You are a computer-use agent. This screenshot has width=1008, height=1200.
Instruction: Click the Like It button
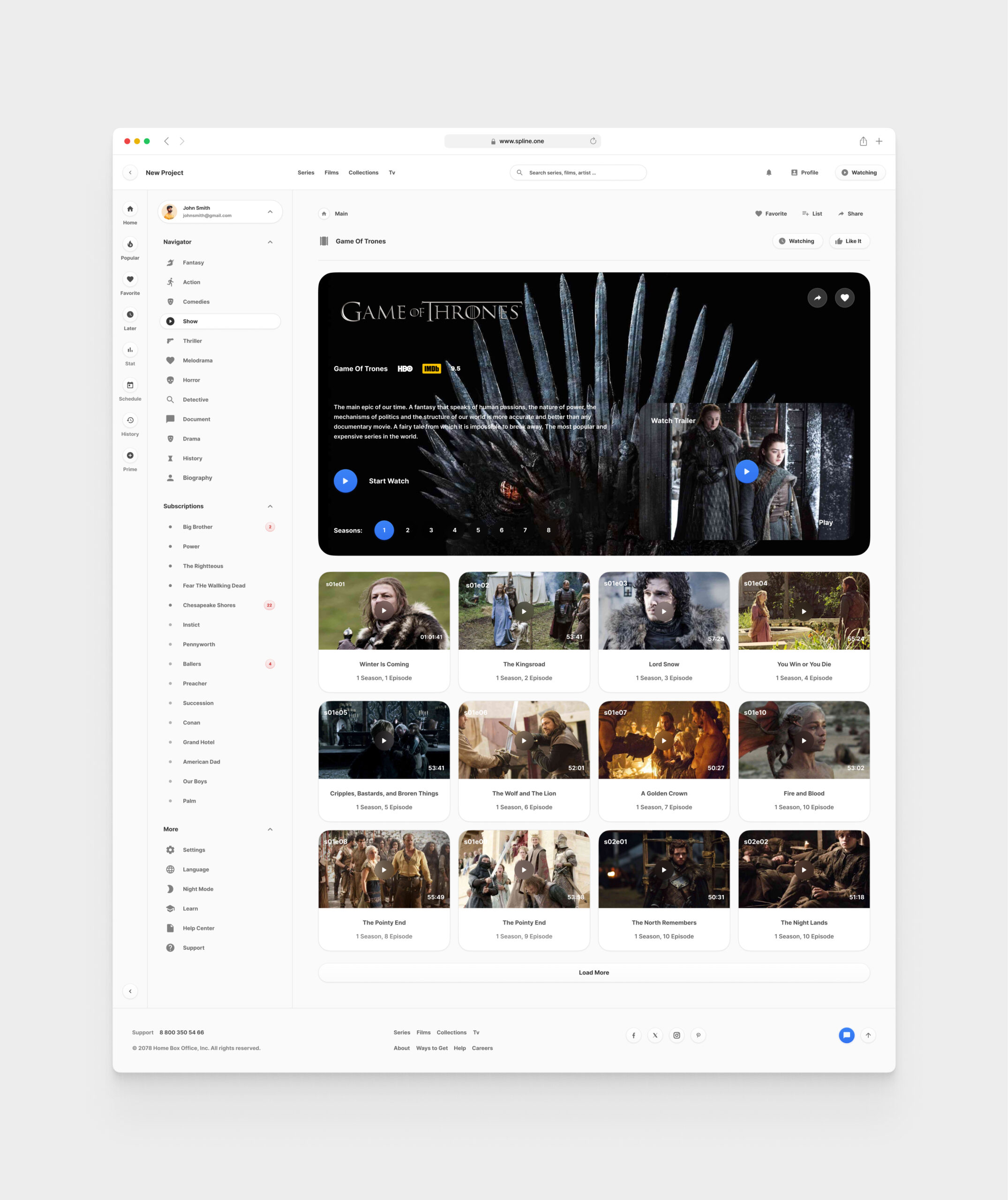click(849, 241)
